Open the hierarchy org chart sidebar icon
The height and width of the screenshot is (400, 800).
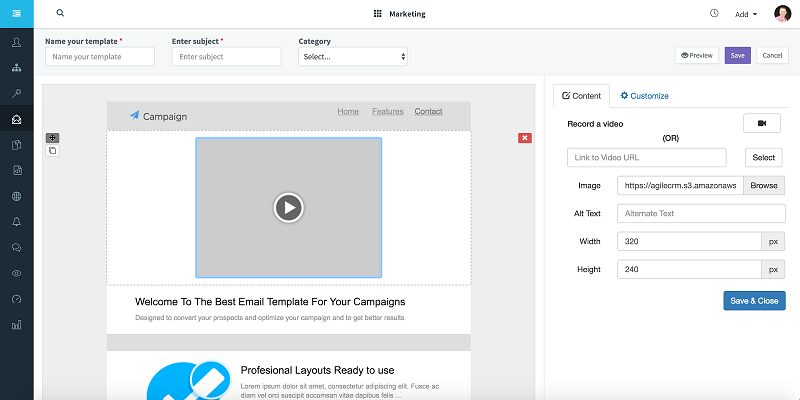click(16, 67)
